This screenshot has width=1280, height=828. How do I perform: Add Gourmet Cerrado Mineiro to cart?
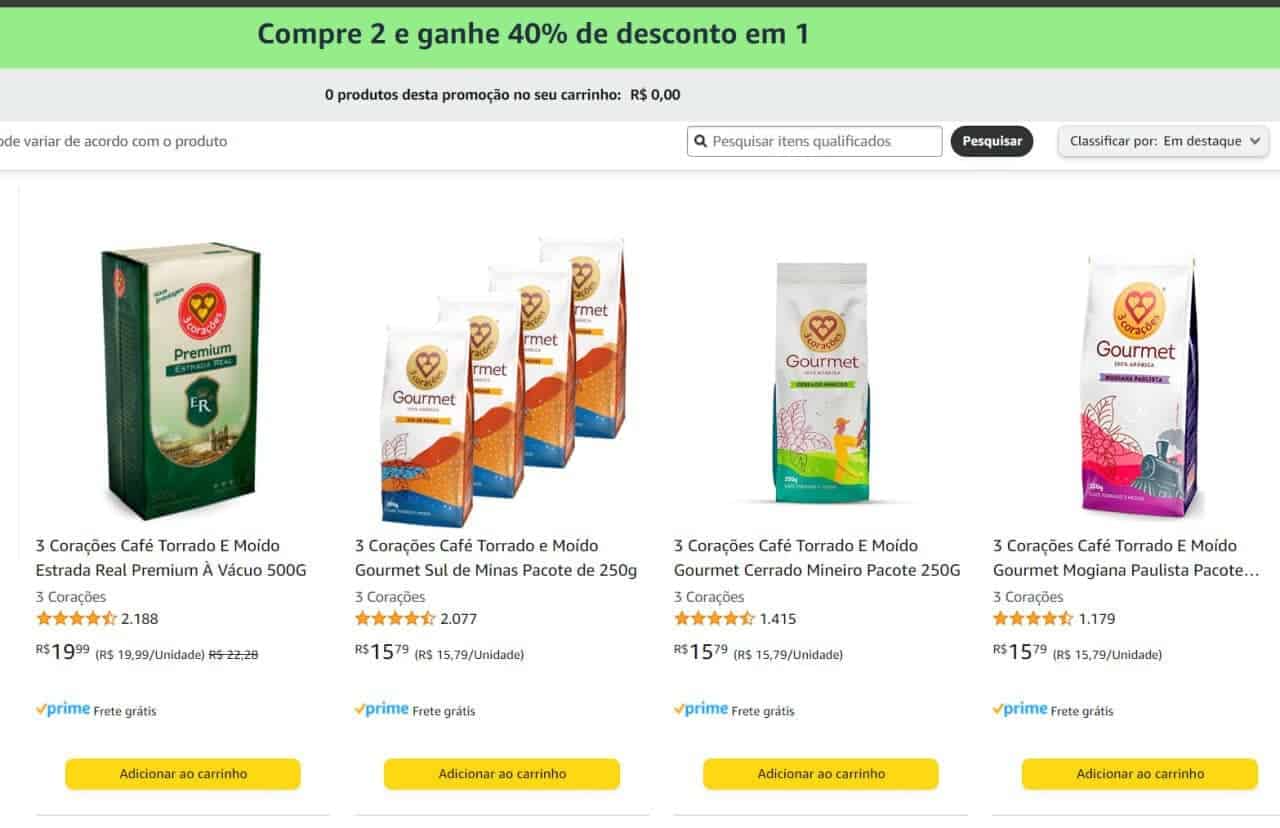[821, 774]
